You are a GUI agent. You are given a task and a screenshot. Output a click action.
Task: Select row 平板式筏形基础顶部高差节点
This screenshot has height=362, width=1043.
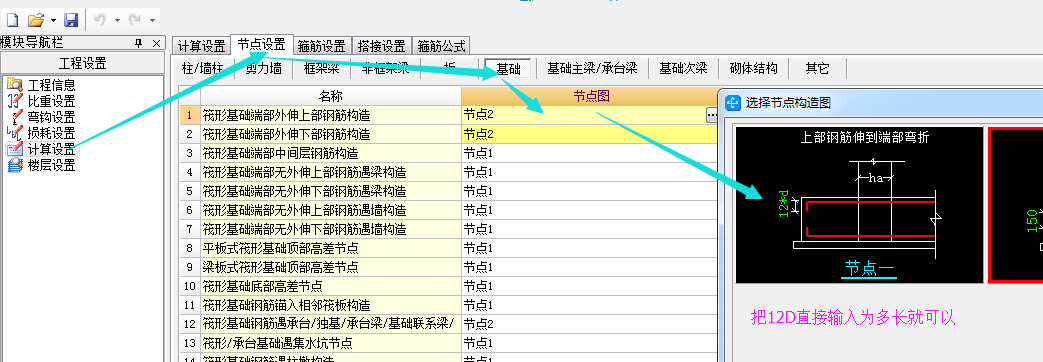tap(331, 248)
